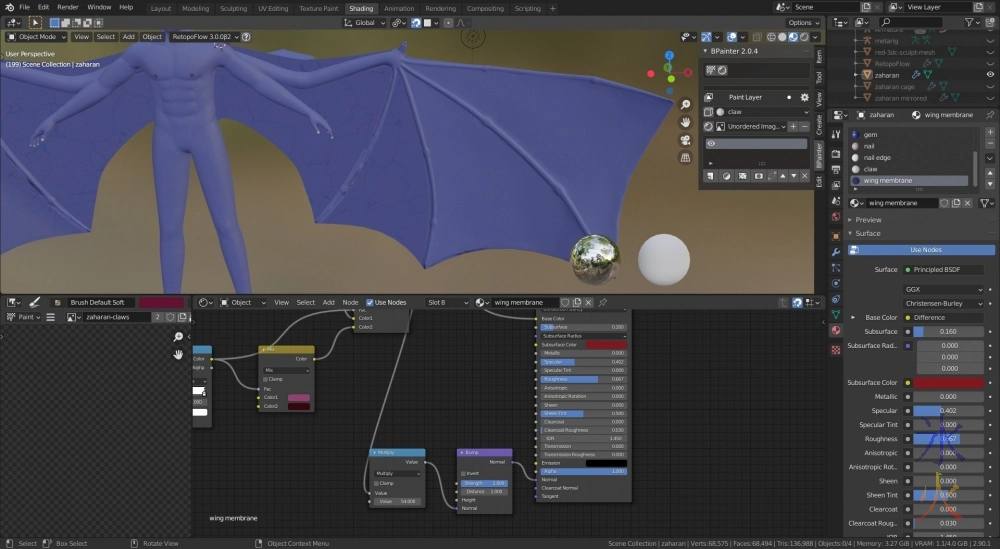The image size is (1000, 549).
Task: Open the Render menu
Action: (x=67, y=7)
